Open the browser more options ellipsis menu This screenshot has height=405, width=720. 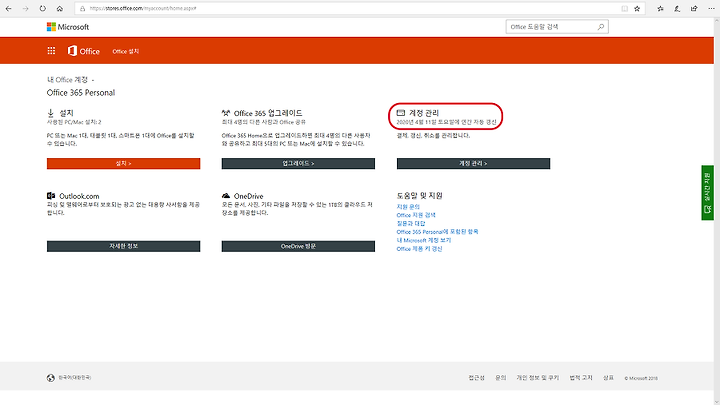711,8
